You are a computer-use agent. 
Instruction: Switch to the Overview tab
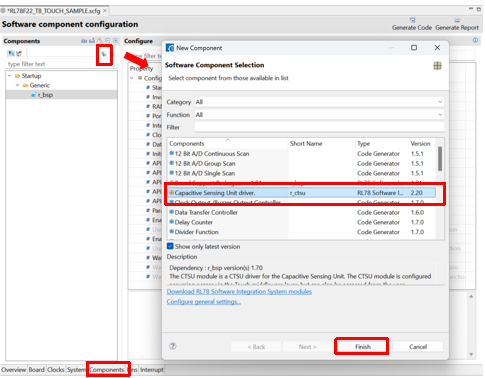(x=13, y=370)
